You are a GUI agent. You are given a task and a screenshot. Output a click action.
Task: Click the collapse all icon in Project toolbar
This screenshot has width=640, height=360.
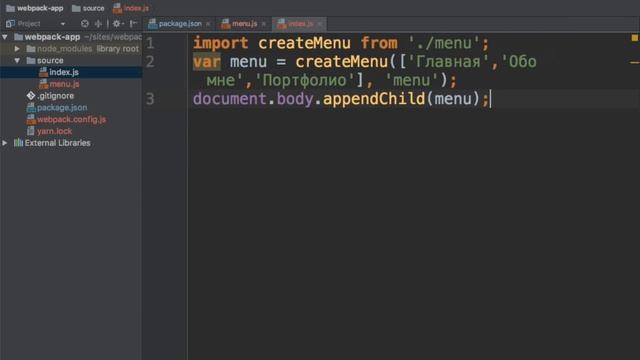pyautogui.click(x=98, y=24)
